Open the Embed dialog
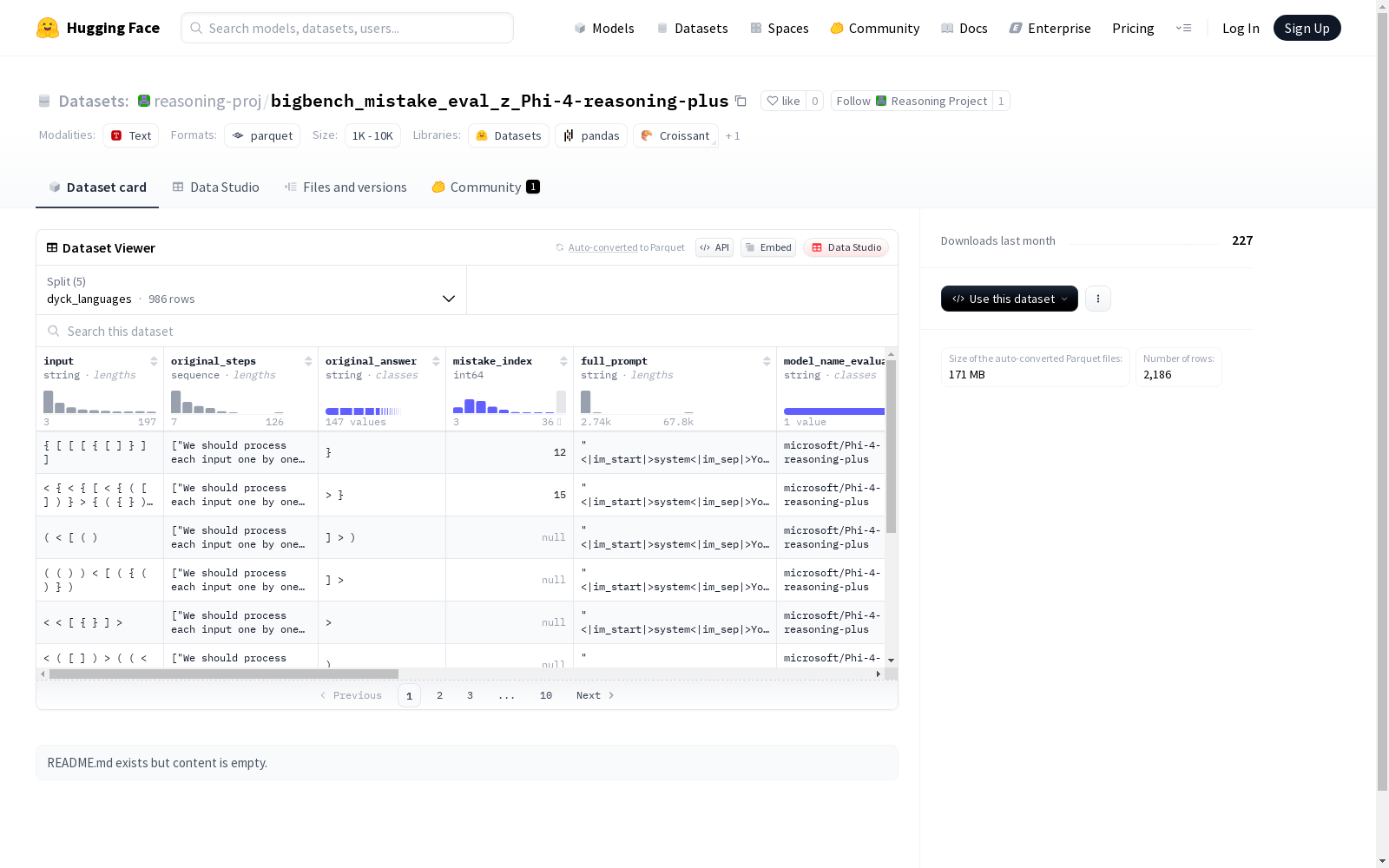 (x=768, y=247)
